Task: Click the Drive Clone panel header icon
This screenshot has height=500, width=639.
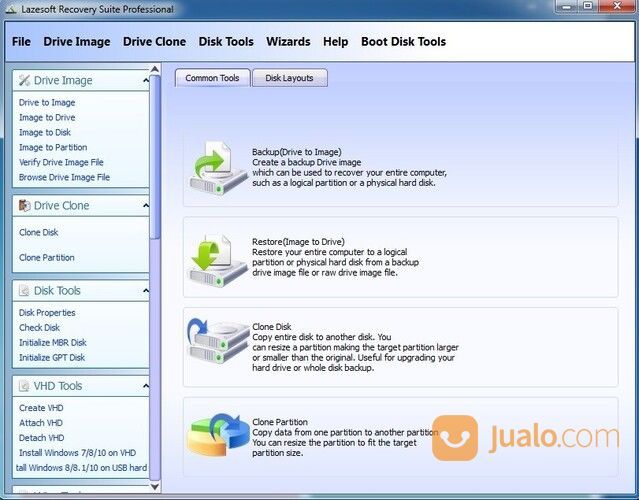Action: (25, 206)
